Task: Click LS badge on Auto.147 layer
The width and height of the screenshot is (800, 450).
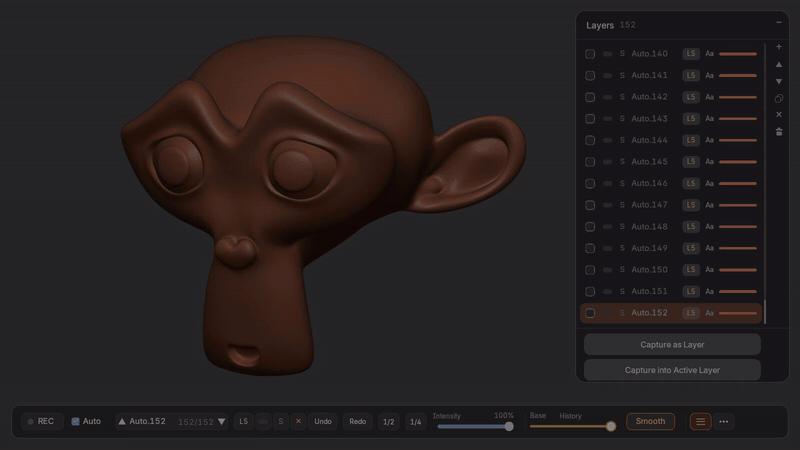Action: (x=691, y=205)
